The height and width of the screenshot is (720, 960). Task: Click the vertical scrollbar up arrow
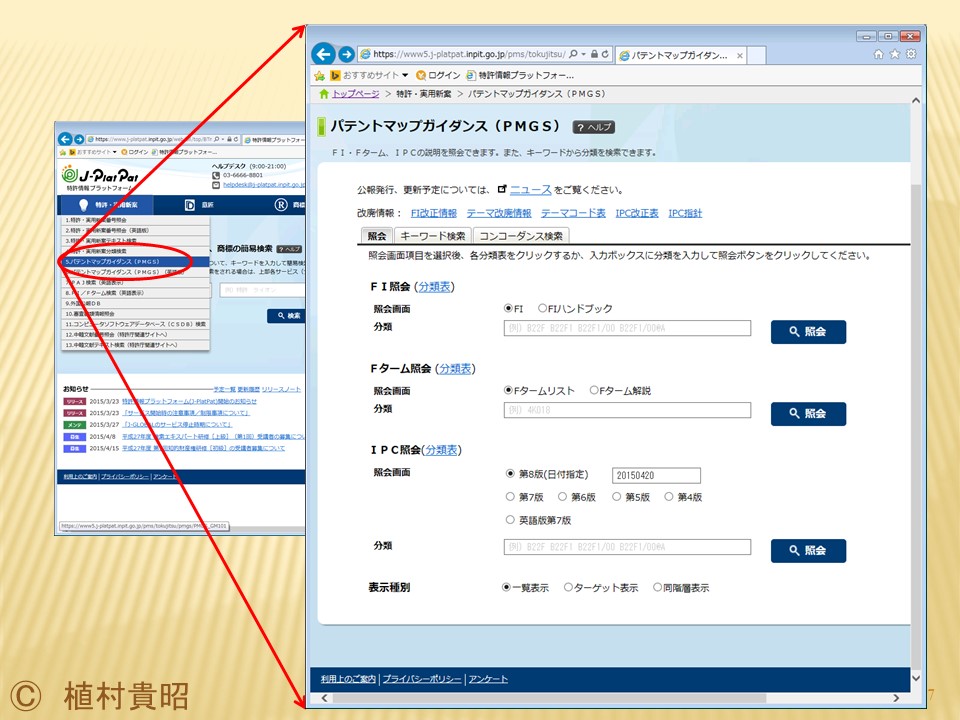click(x=916, y=100)
